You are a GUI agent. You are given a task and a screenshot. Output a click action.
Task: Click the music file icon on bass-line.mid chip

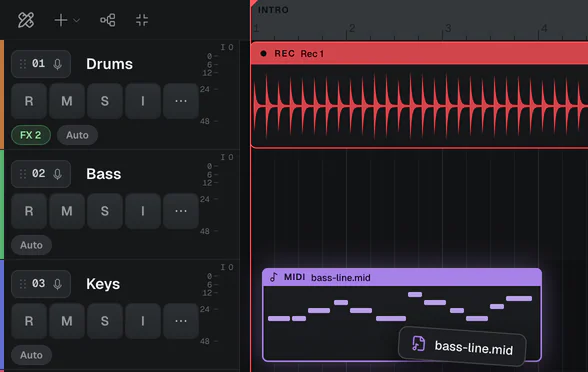pyautogui.click(x=418, y=344)
